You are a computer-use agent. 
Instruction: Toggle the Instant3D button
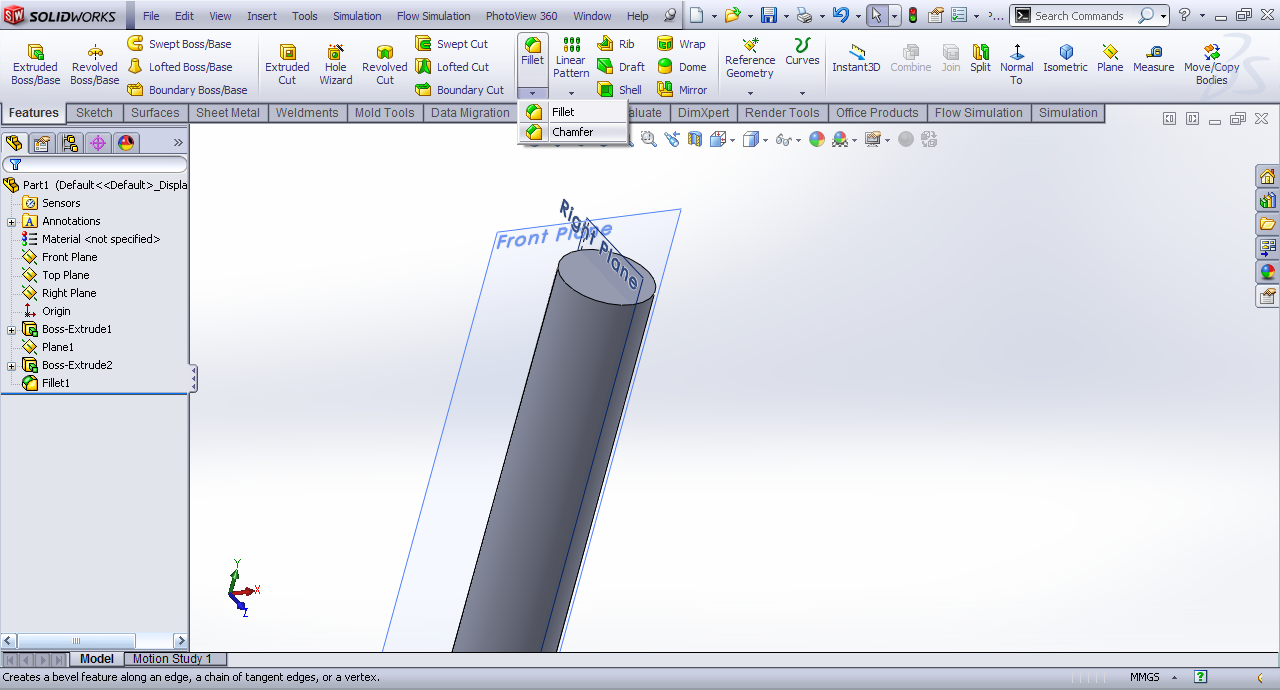pos(856,58)
